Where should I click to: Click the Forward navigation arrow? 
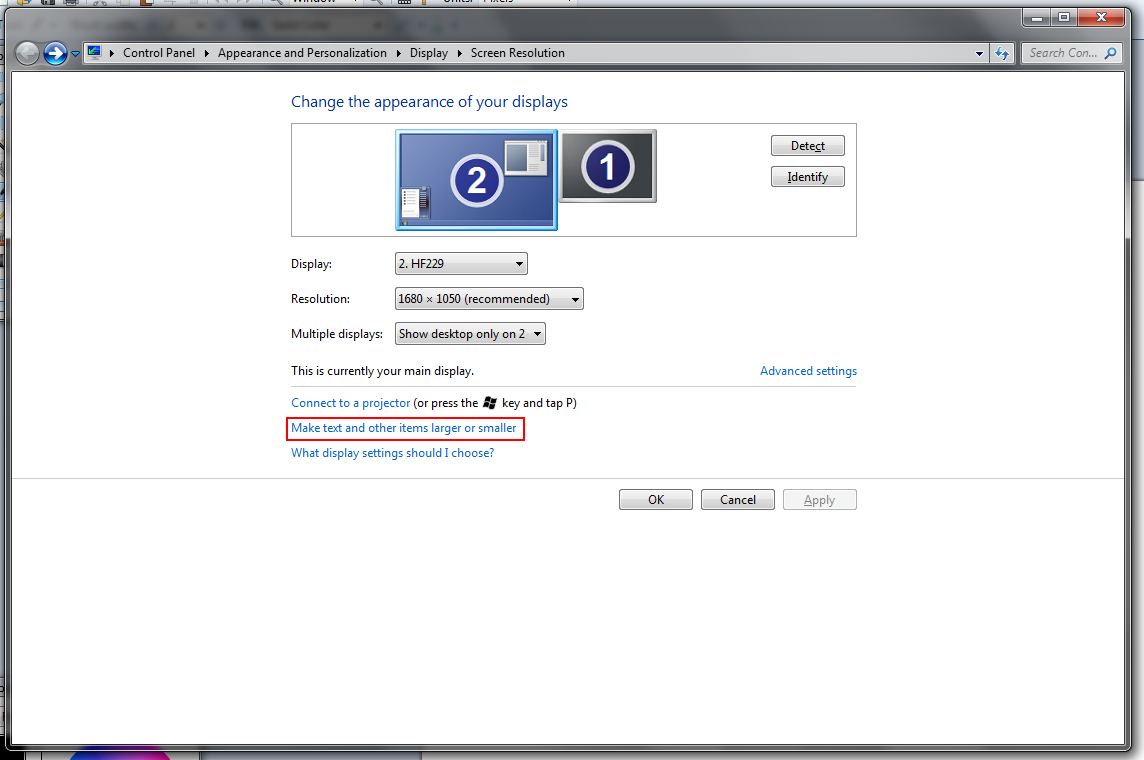pos(55,53)
